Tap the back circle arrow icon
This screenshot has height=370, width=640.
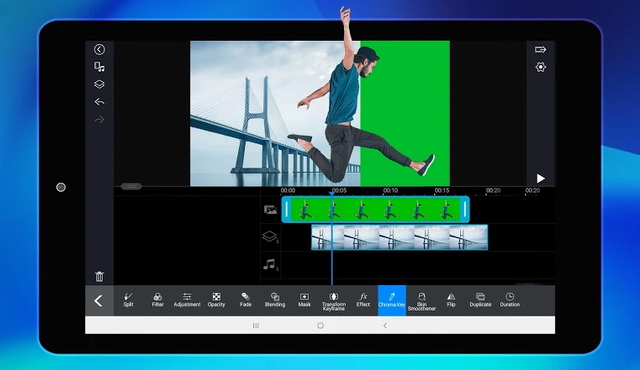(99, 49)
